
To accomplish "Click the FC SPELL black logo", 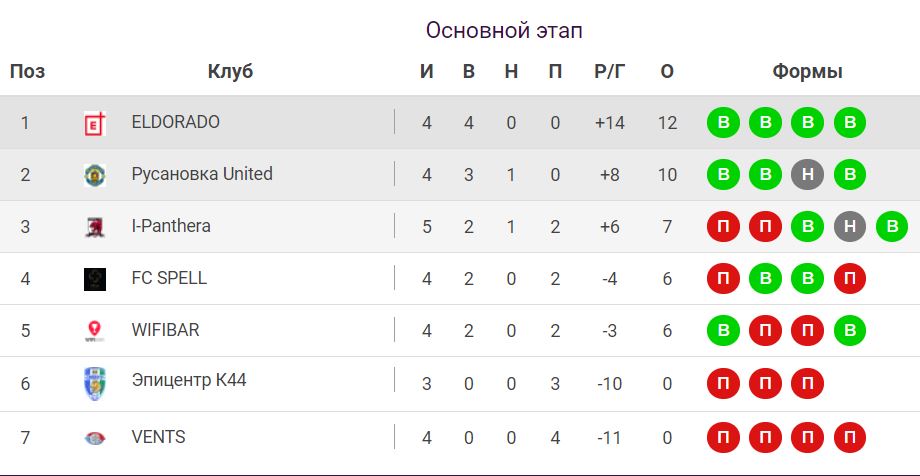I will point(95,279).
